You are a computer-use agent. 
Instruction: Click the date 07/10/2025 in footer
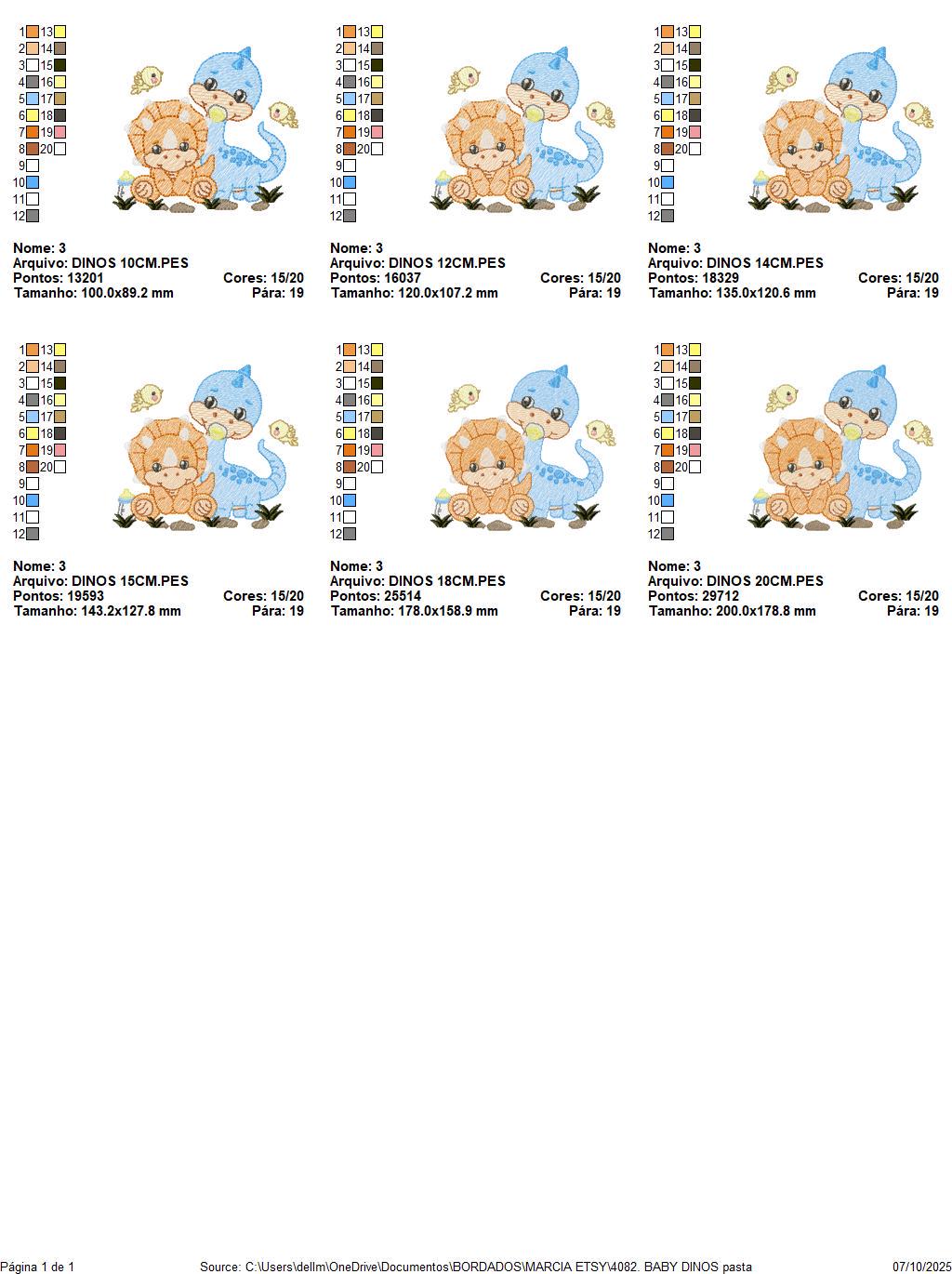[921, 1267]
